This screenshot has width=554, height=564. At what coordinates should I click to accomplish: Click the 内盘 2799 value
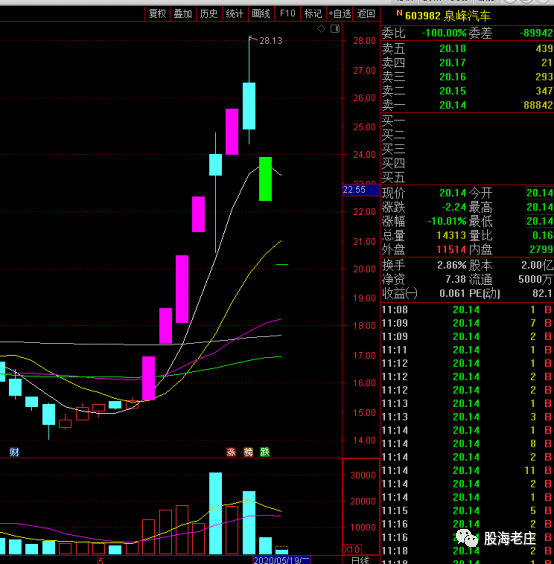coord(541,249)
